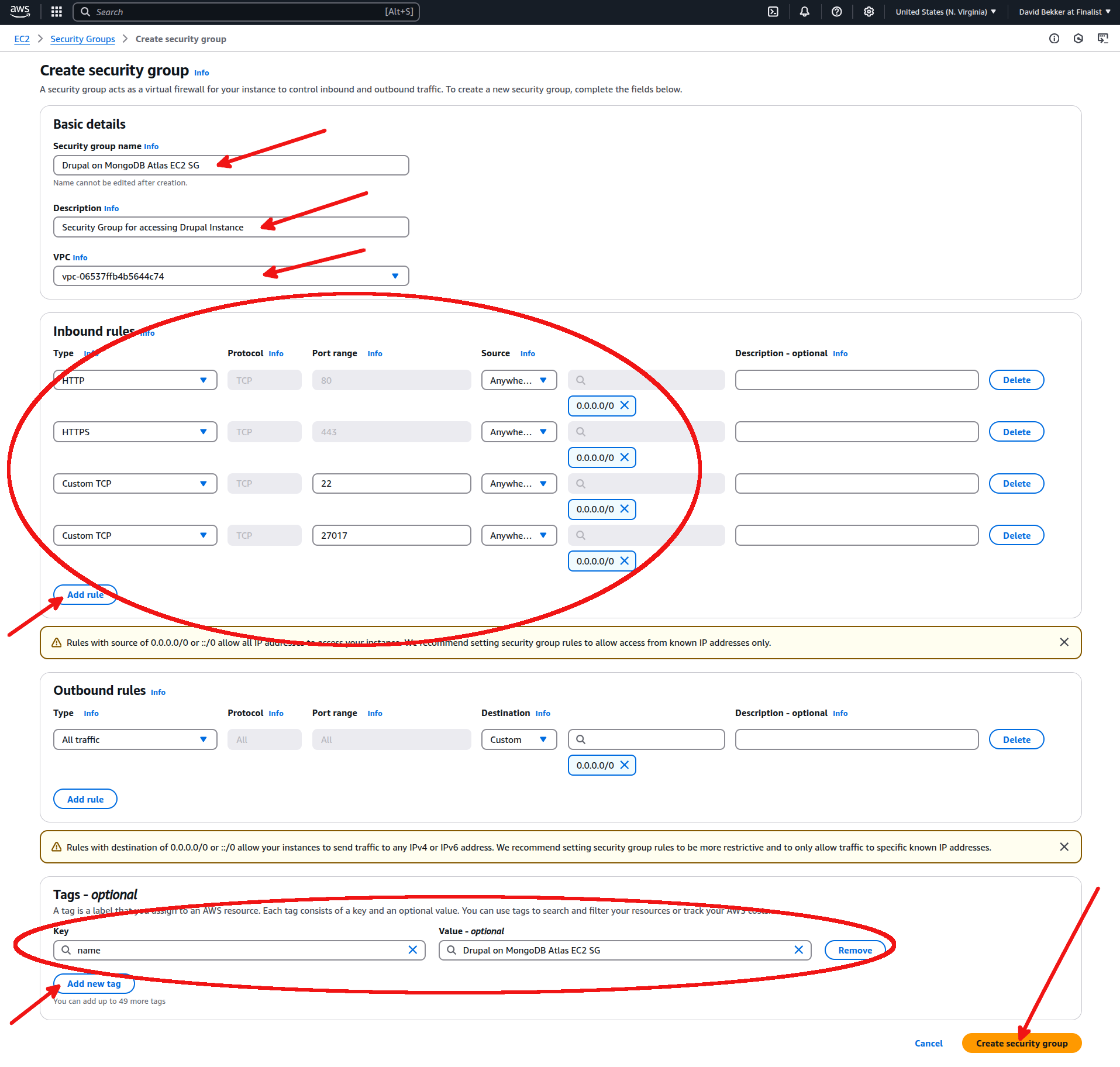1120x1067 pixels.
Task: Remove 0.0.0.0/0 from the HTTP rule
Action: (x=625, y=405)
